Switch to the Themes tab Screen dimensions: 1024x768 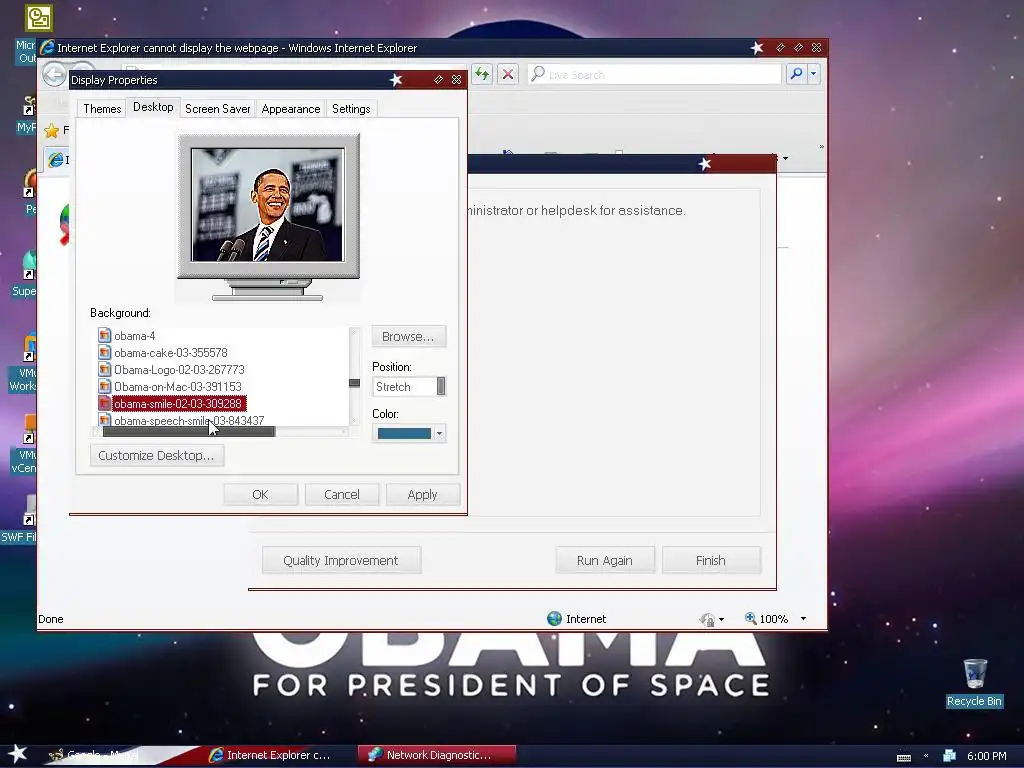pyautogui.click(x=102, y=108)
